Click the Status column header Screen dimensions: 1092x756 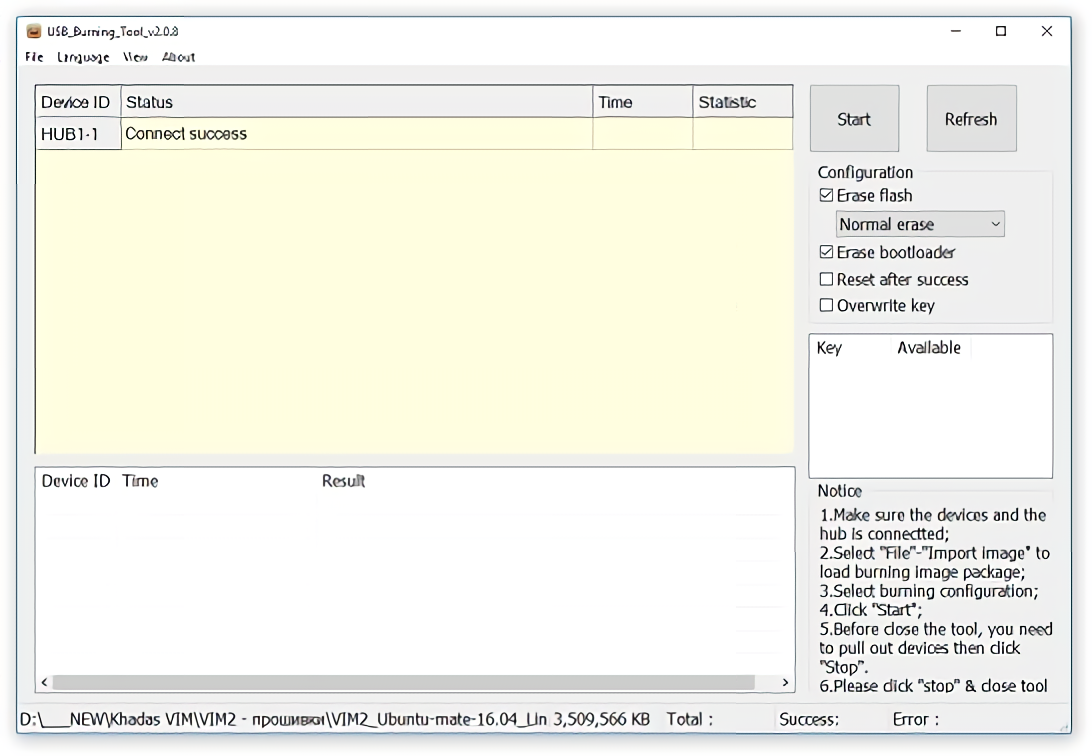(356, 102)
